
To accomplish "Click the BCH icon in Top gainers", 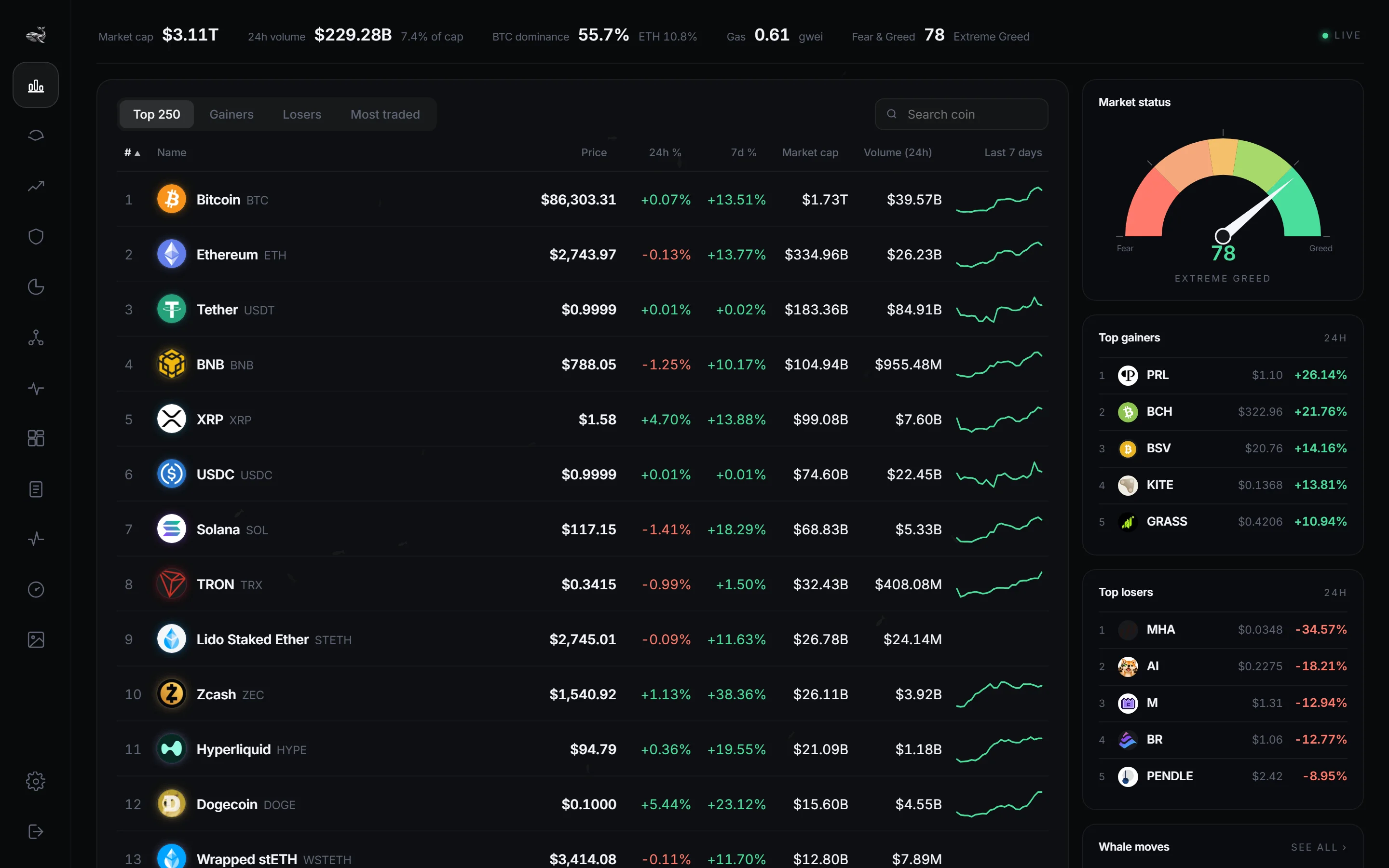I will click(1128, 412).
